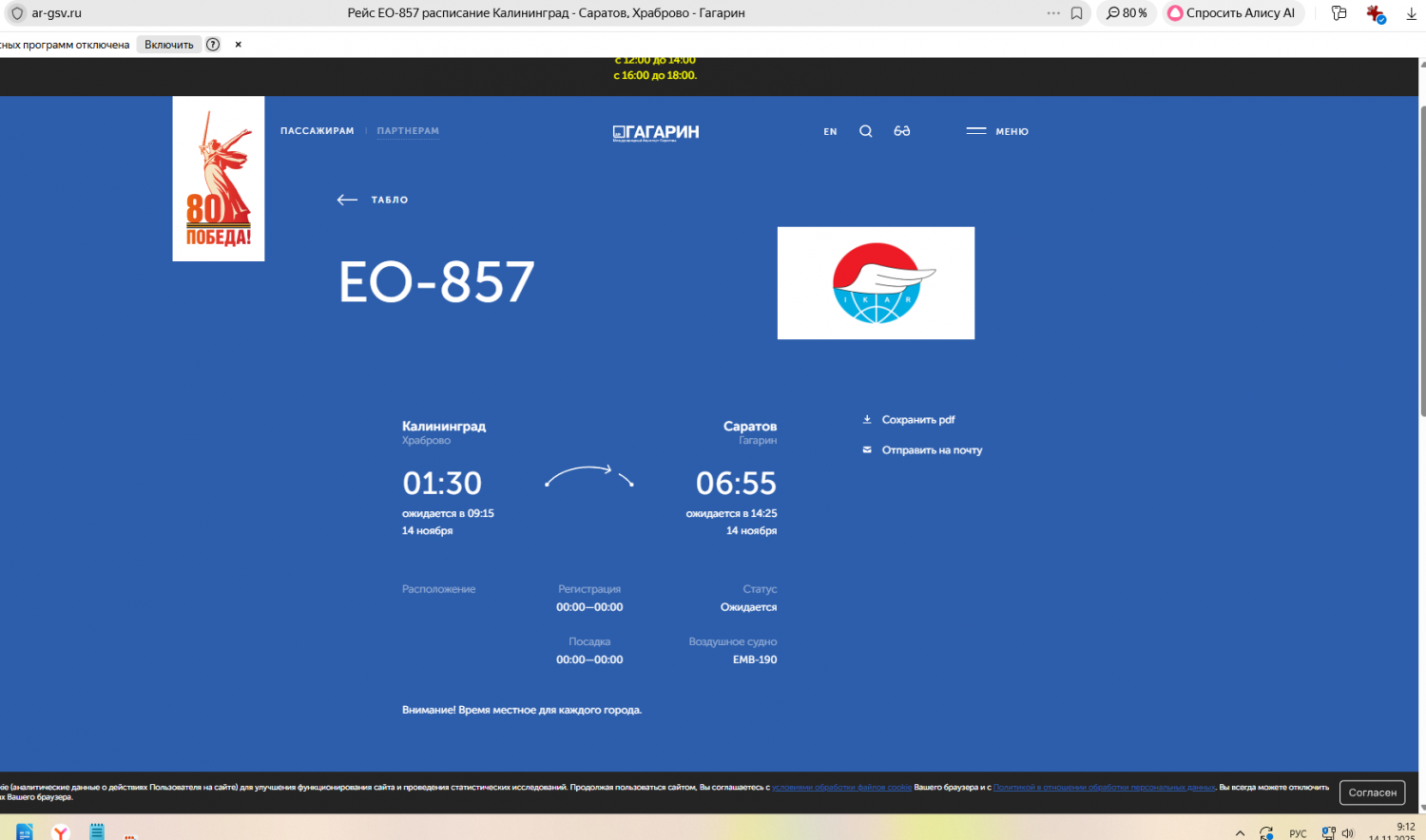Open the help question mark icon
The width and height of the screenshot is (1426, 840).
213,45
